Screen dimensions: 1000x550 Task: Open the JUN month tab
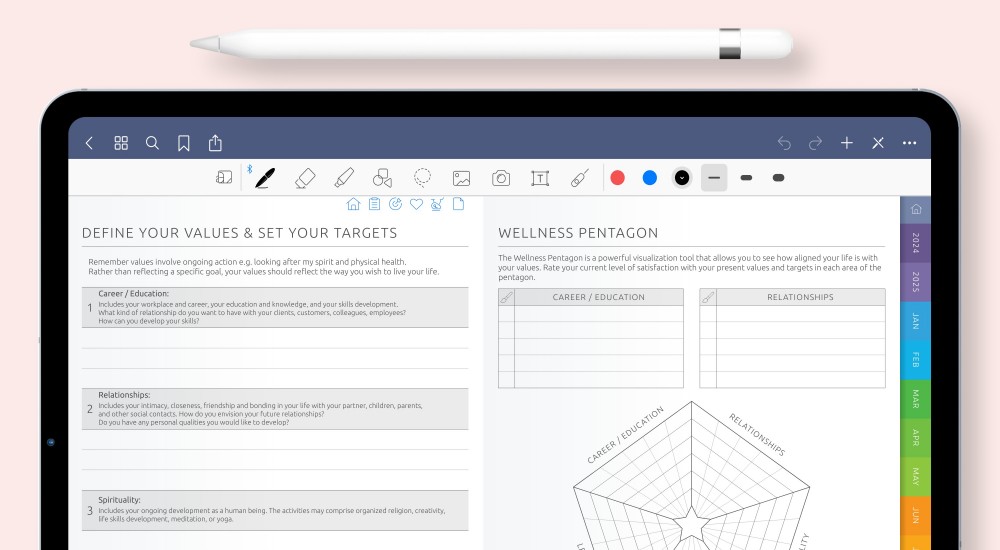916,516
